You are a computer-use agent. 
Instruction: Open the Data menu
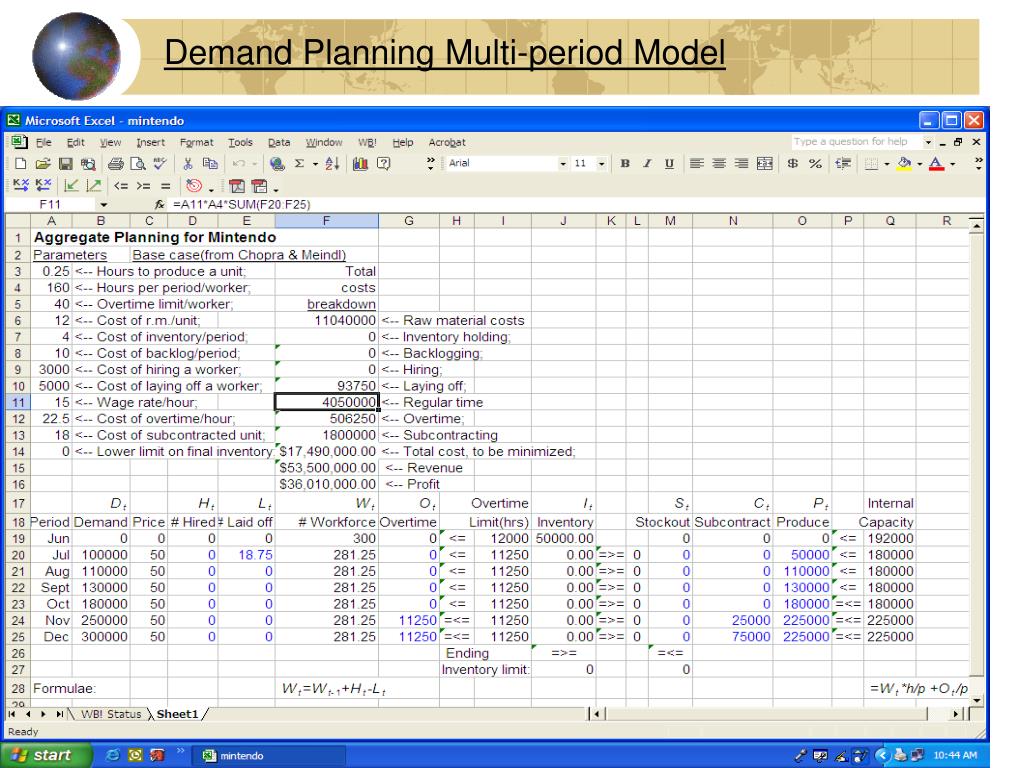click(279, 142)
